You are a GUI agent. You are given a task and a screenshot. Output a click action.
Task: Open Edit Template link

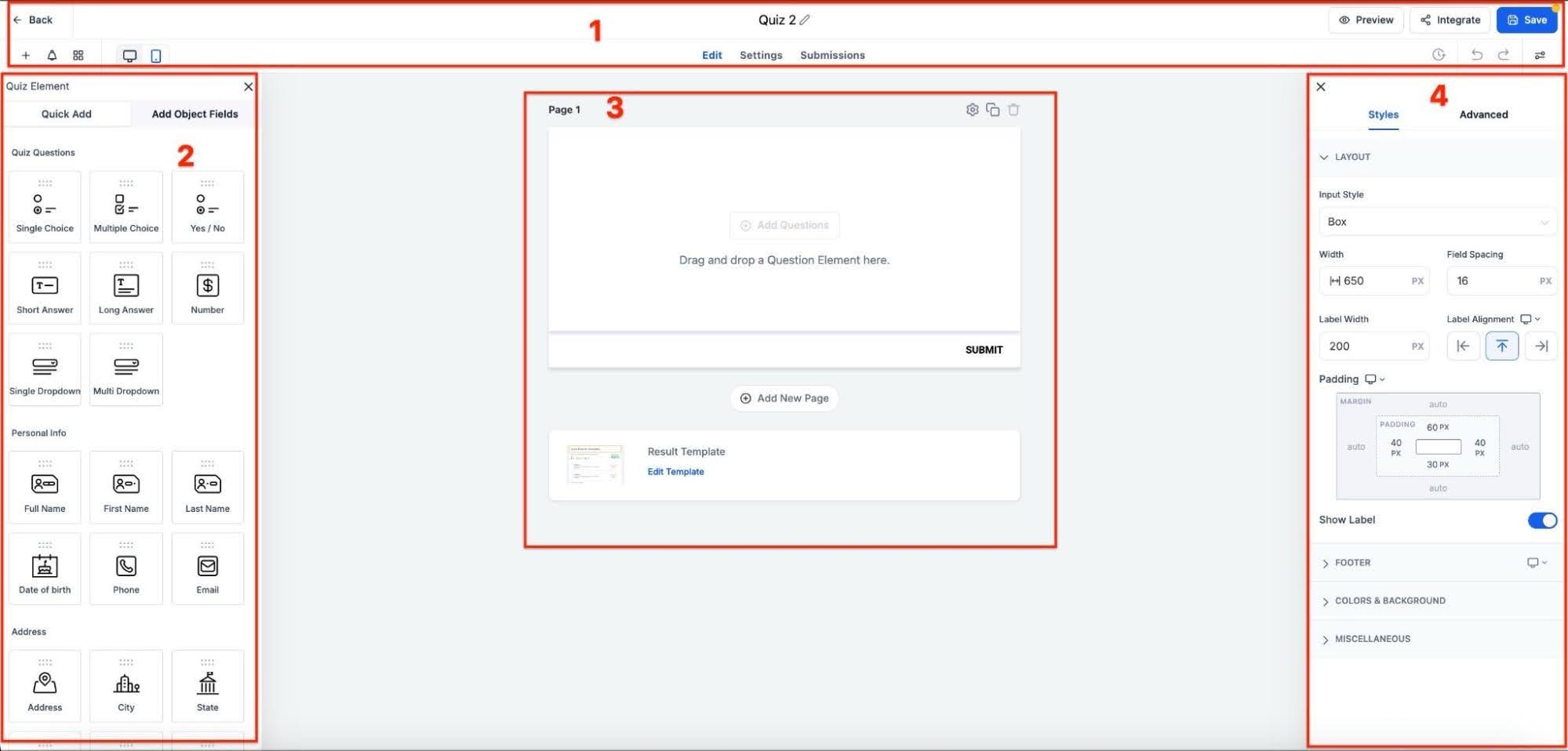(675, 471)
